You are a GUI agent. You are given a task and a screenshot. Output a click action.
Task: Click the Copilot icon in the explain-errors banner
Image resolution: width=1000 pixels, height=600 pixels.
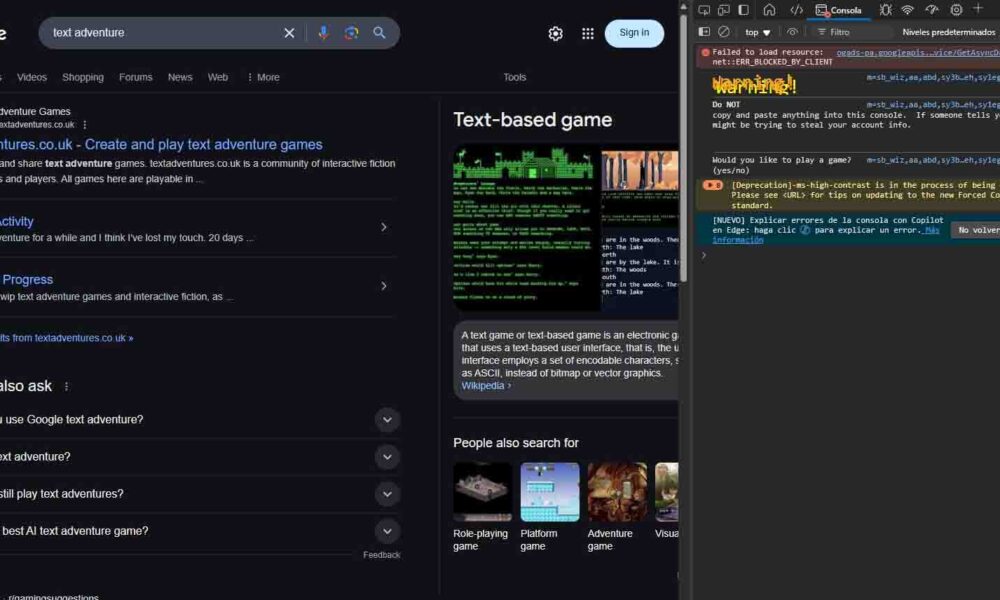point(805,230)
